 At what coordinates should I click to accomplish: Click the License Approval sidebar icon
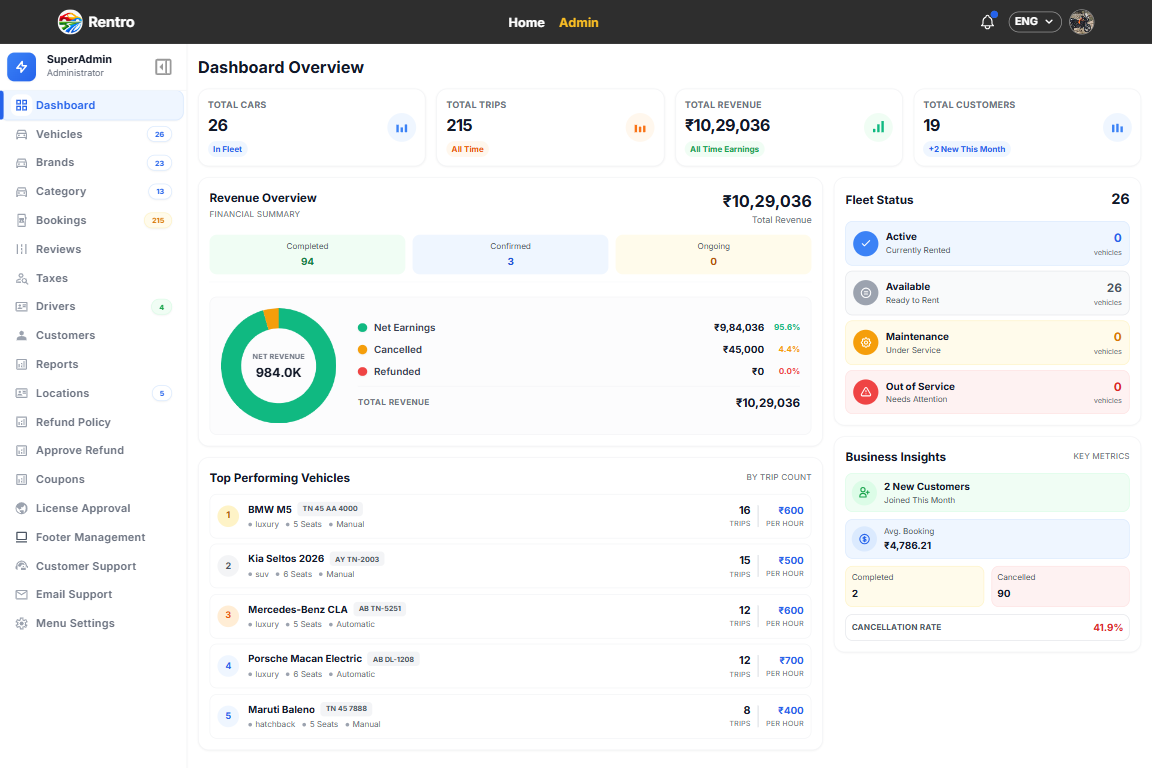click(21, 508)
